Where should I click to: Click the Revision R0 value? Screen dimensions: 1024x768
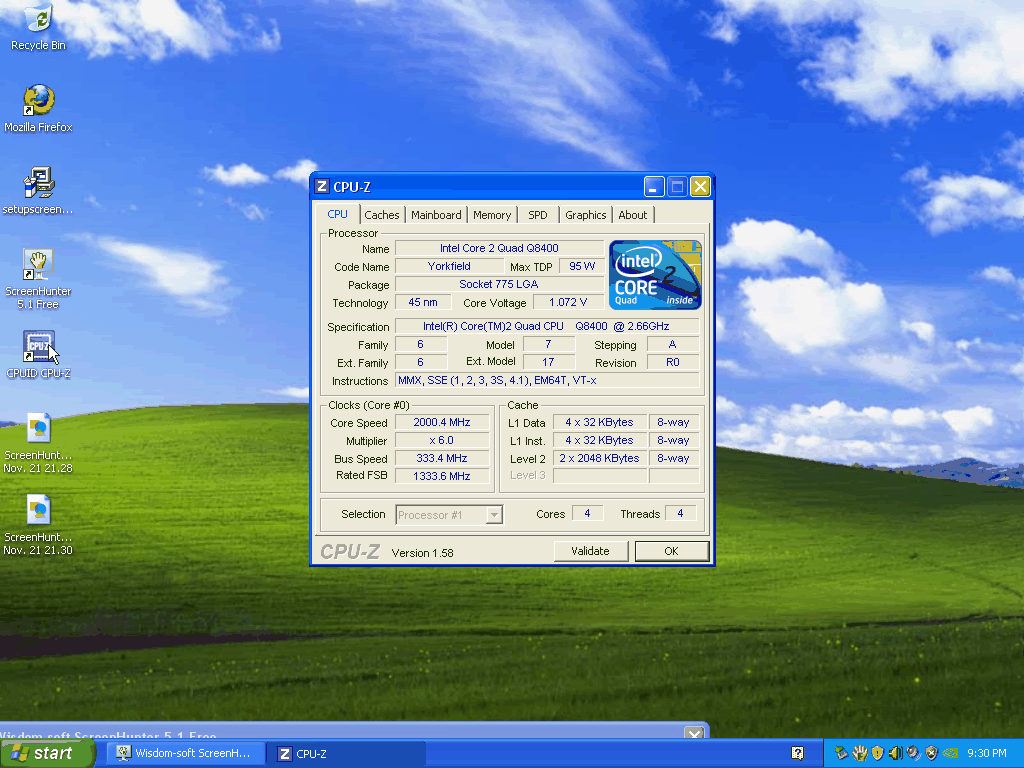click(673, 362)
